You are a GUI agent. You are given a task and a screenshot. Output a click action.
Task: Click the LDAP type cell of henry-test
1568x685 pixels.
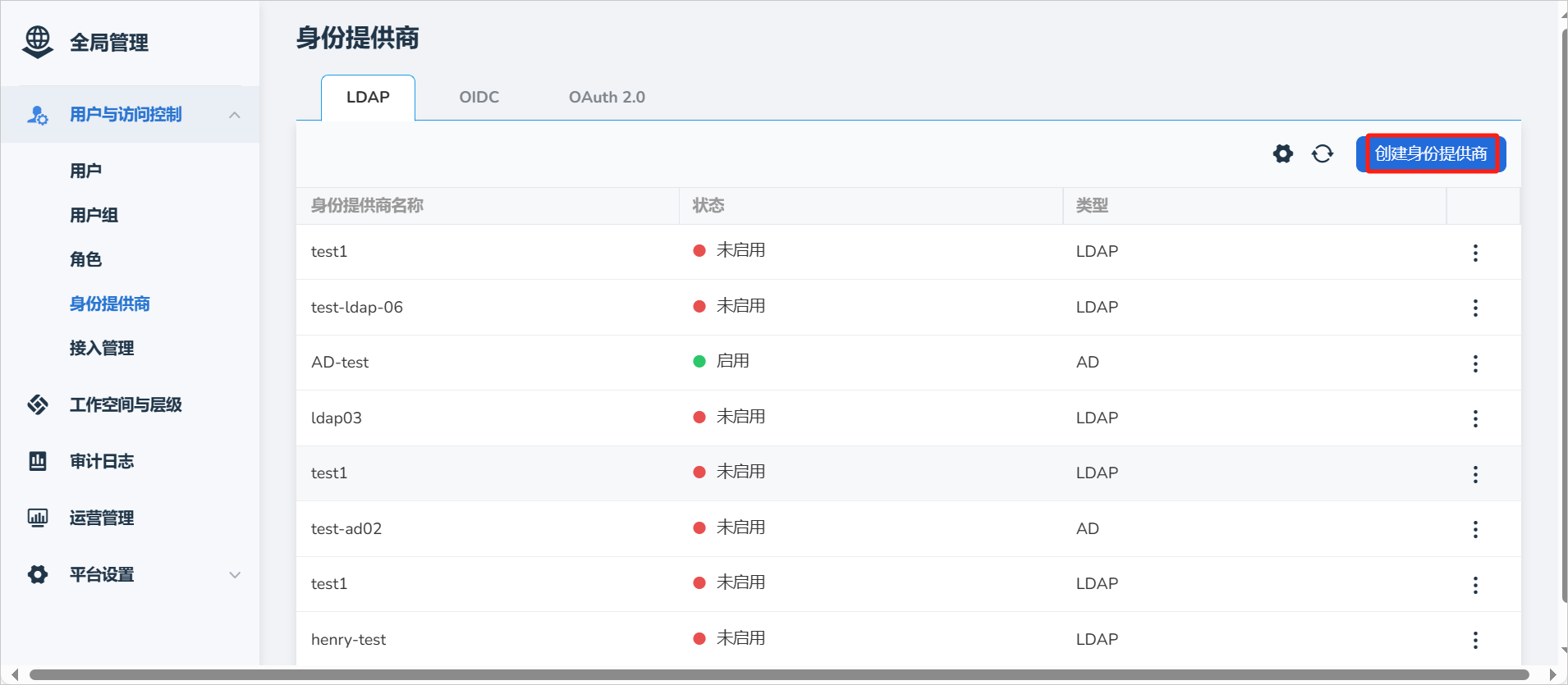[1097, 639]
